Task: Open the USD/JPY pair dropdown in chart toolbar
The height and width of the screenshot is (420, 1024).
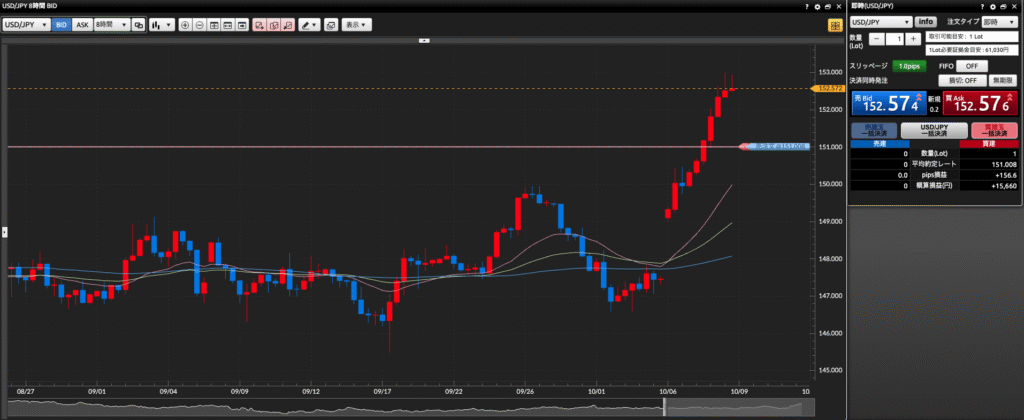Action: point(27,24)
